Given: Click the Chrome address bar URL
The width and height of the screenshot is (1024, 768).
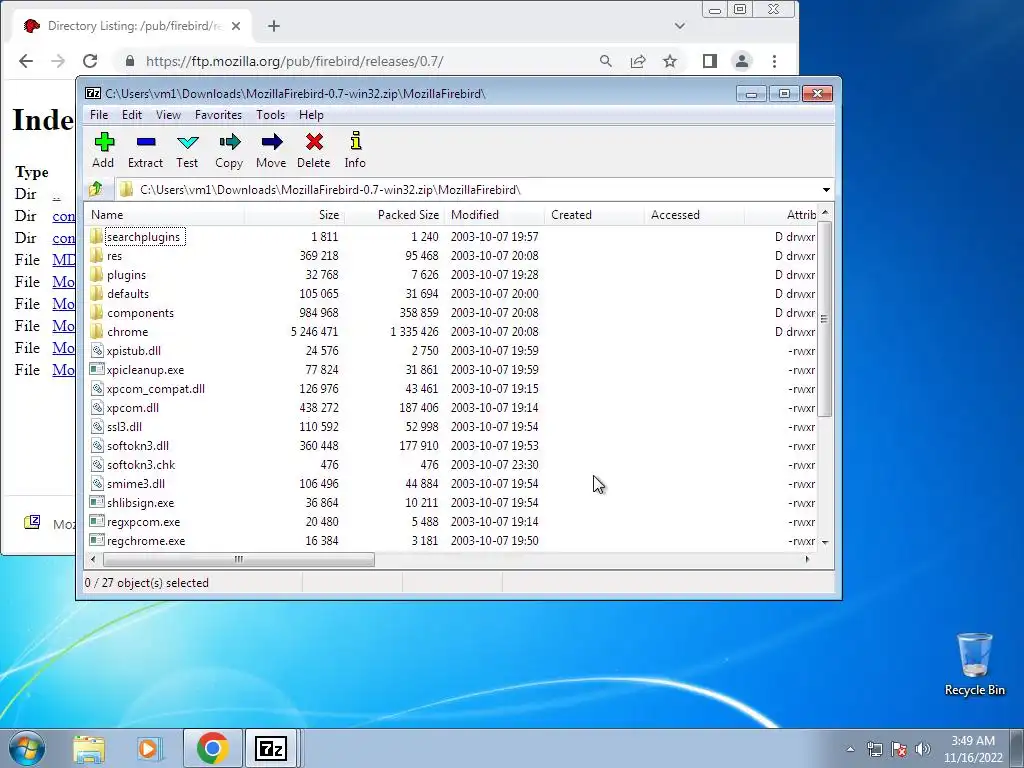Looking at the screenshot, I should click(x=295, y=61).
